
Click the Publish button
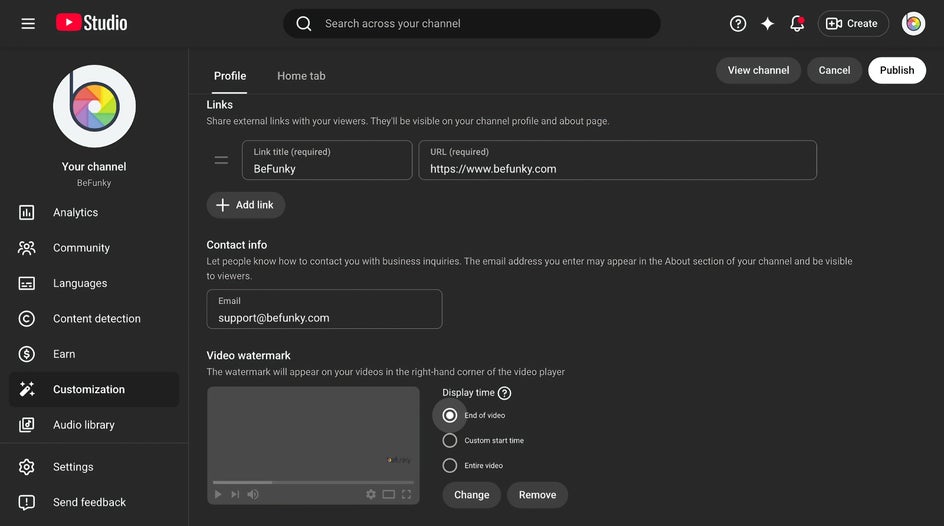click(896, 70)
